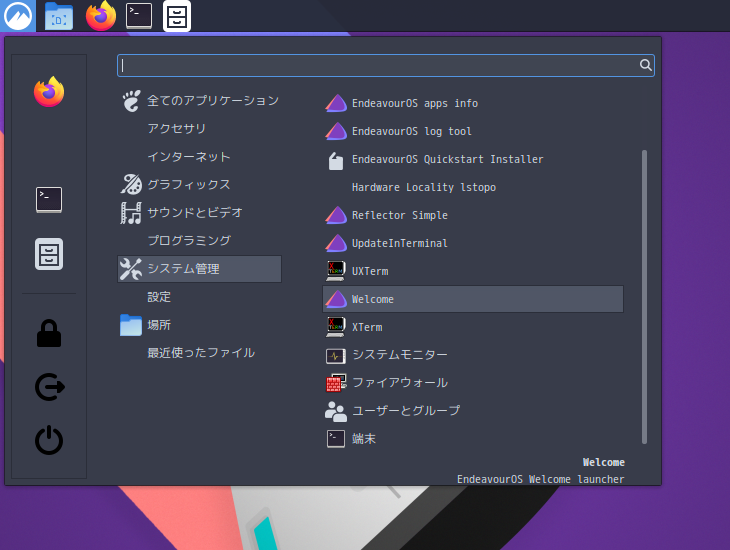Select the プログラミング category
The width and height of the screenshot is (730, 550).
[199, 241]
